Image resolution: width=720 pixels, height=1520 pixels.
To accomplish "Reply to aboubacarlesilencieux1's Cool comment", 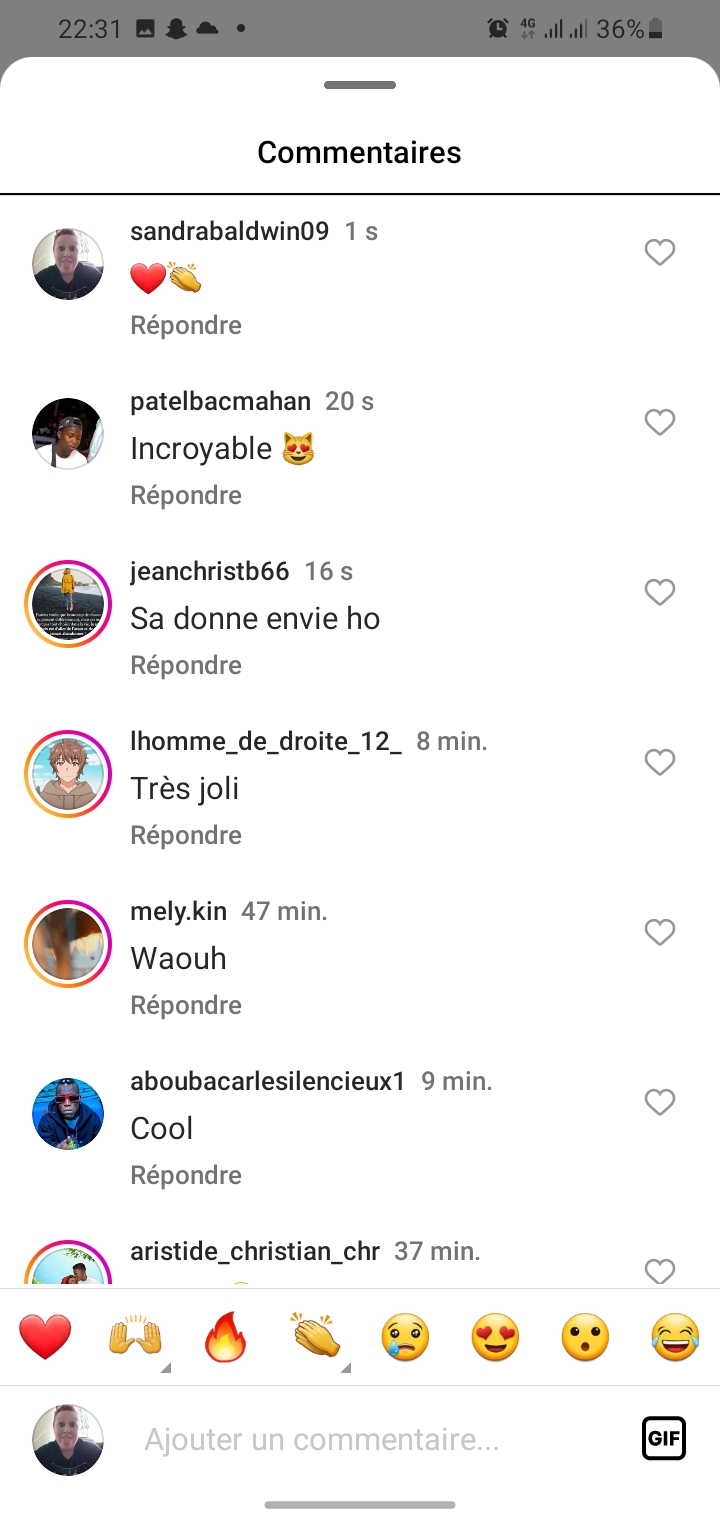I will coord(186,1175).
